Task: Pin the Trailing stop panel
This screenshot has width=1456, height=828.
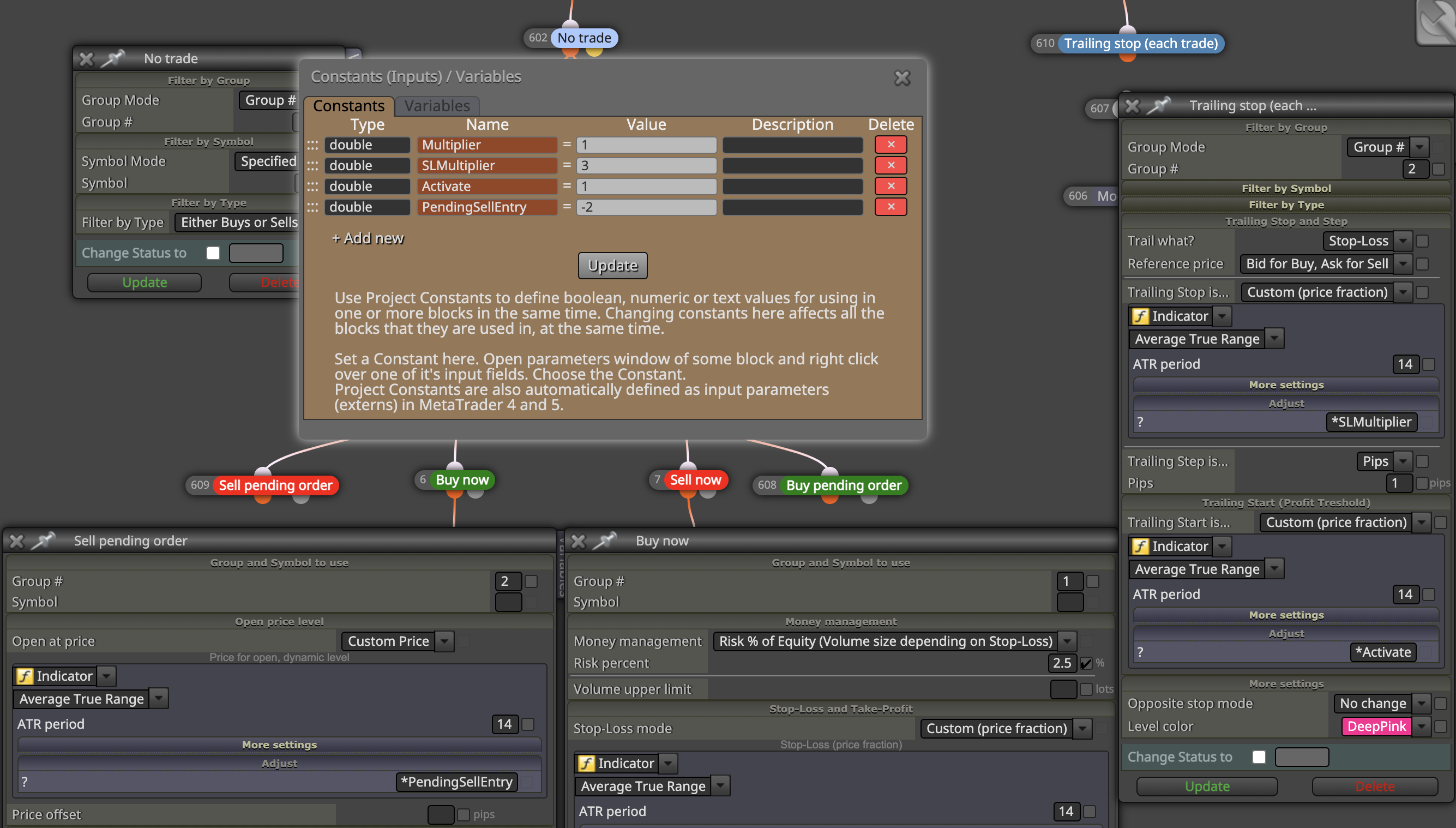Action: 1158,106
